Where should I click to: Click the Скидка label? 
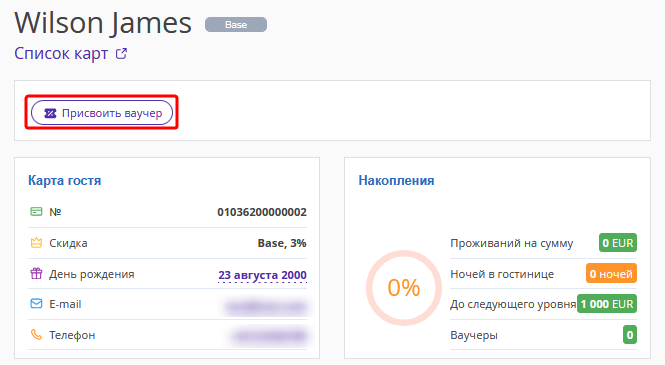(x=68, y=243)
